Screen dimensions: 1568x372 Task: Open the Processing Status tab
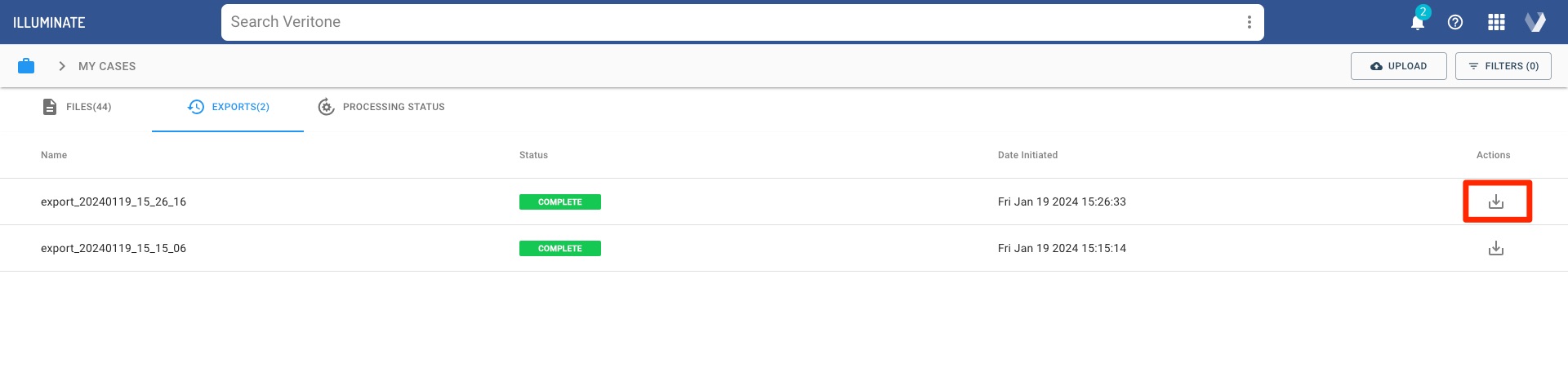(x=381, y=107)
